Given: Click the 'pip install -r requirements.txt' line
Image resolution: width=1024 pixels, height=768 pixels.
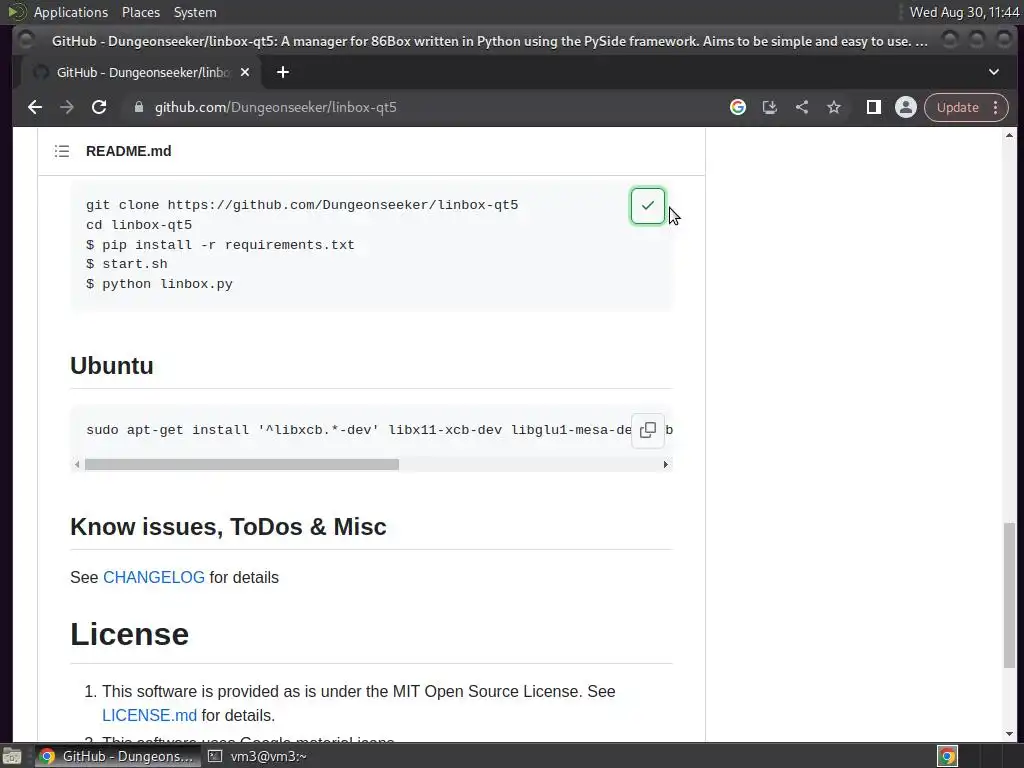Looking at the screenshot, I should [220, 245].
